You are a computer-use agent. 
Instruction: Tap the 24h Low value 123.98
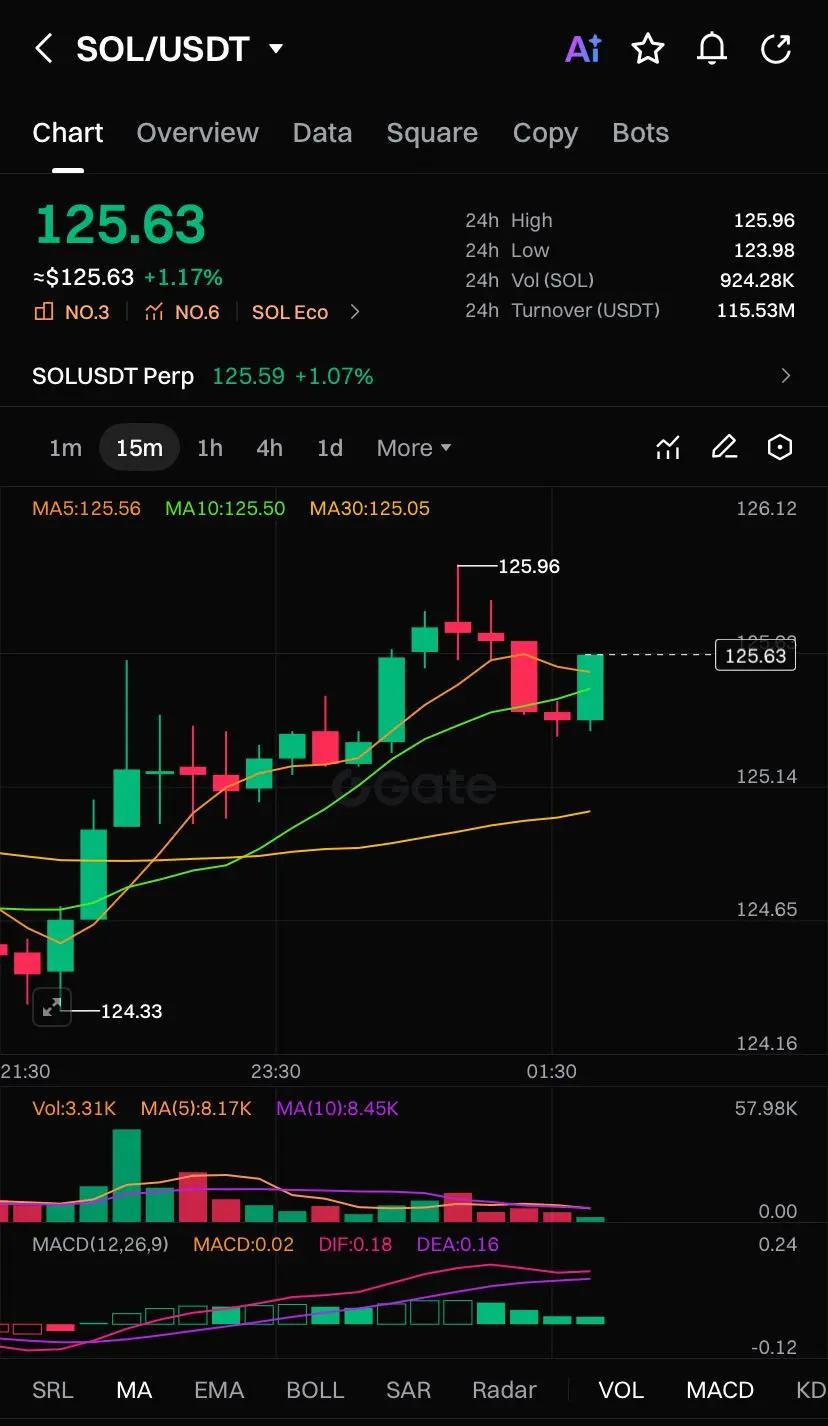pos(764,250)
